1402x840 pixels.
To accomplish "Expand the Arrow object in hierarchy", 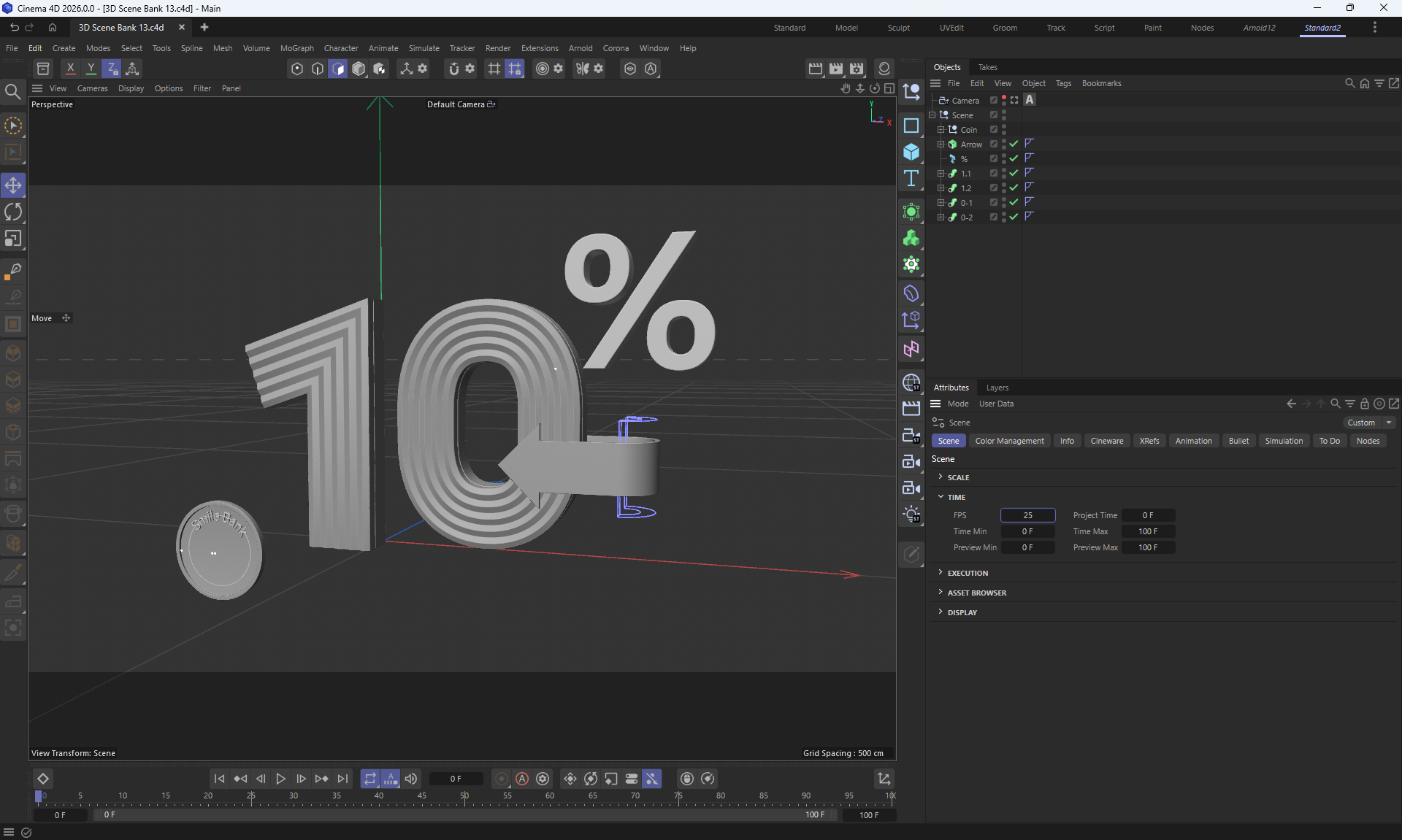I will pyautogui.click(x=941, y=145).
